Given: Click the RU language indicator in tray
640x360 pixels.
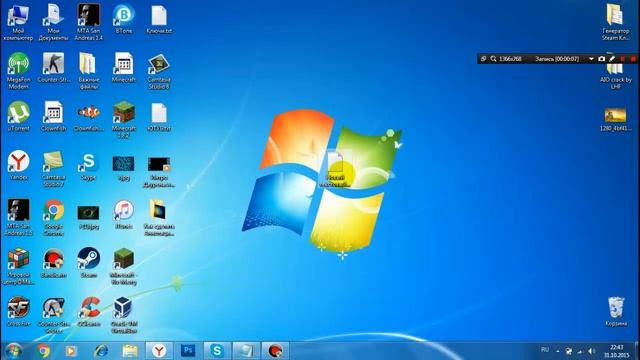Looking at the screenshot, I should pyautogui.click(x=545, y=350).
